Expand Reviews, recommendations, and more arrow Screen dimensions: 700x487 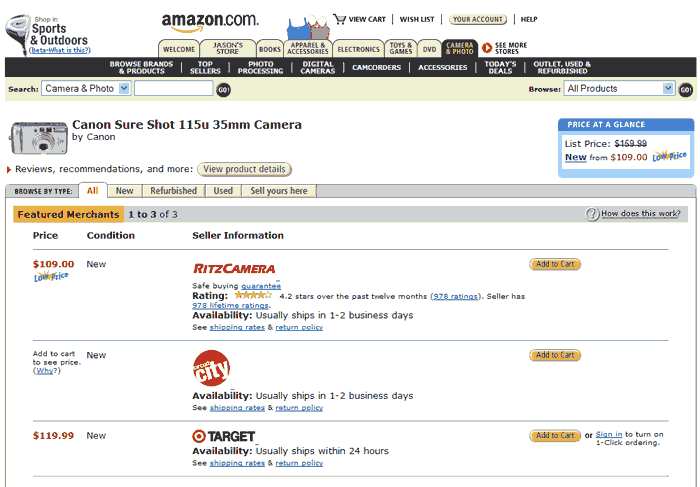pos(9,170)
